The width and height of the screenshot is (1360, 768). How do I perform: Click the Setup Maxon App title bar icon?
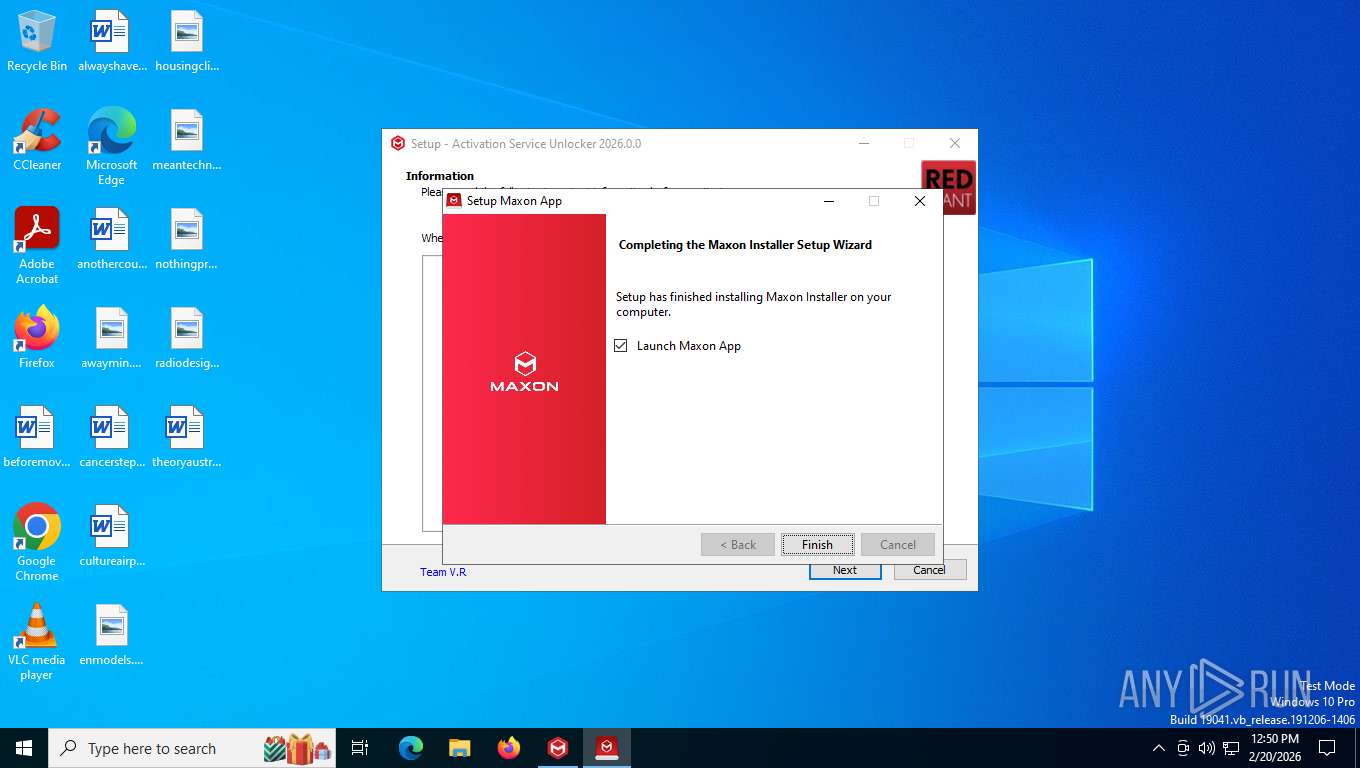point(455,201)
